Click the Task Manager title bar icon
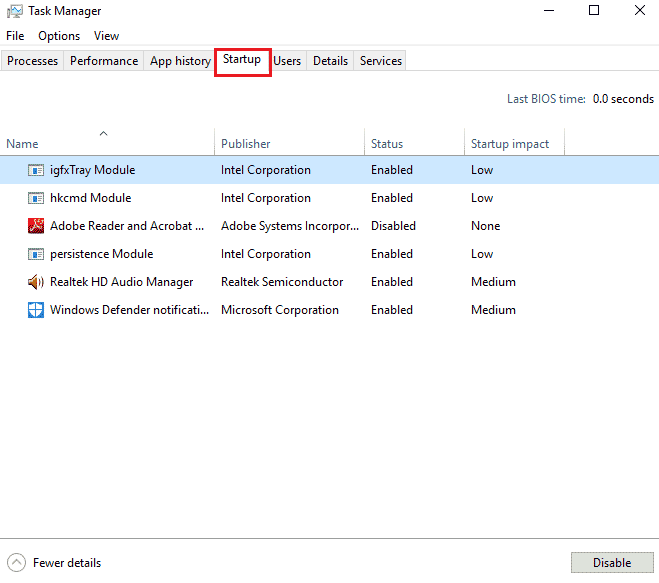 point(15,11)
